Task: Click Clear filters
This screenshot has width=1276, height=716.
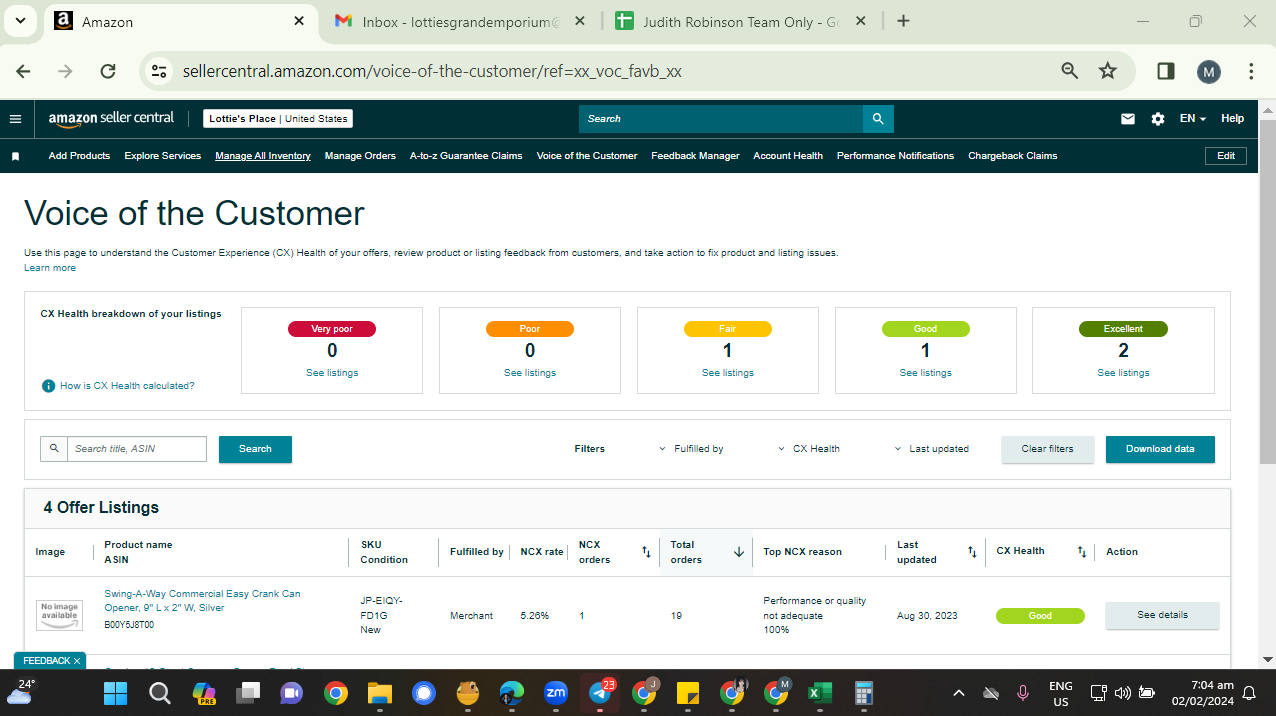Action: pos(1047,449)
